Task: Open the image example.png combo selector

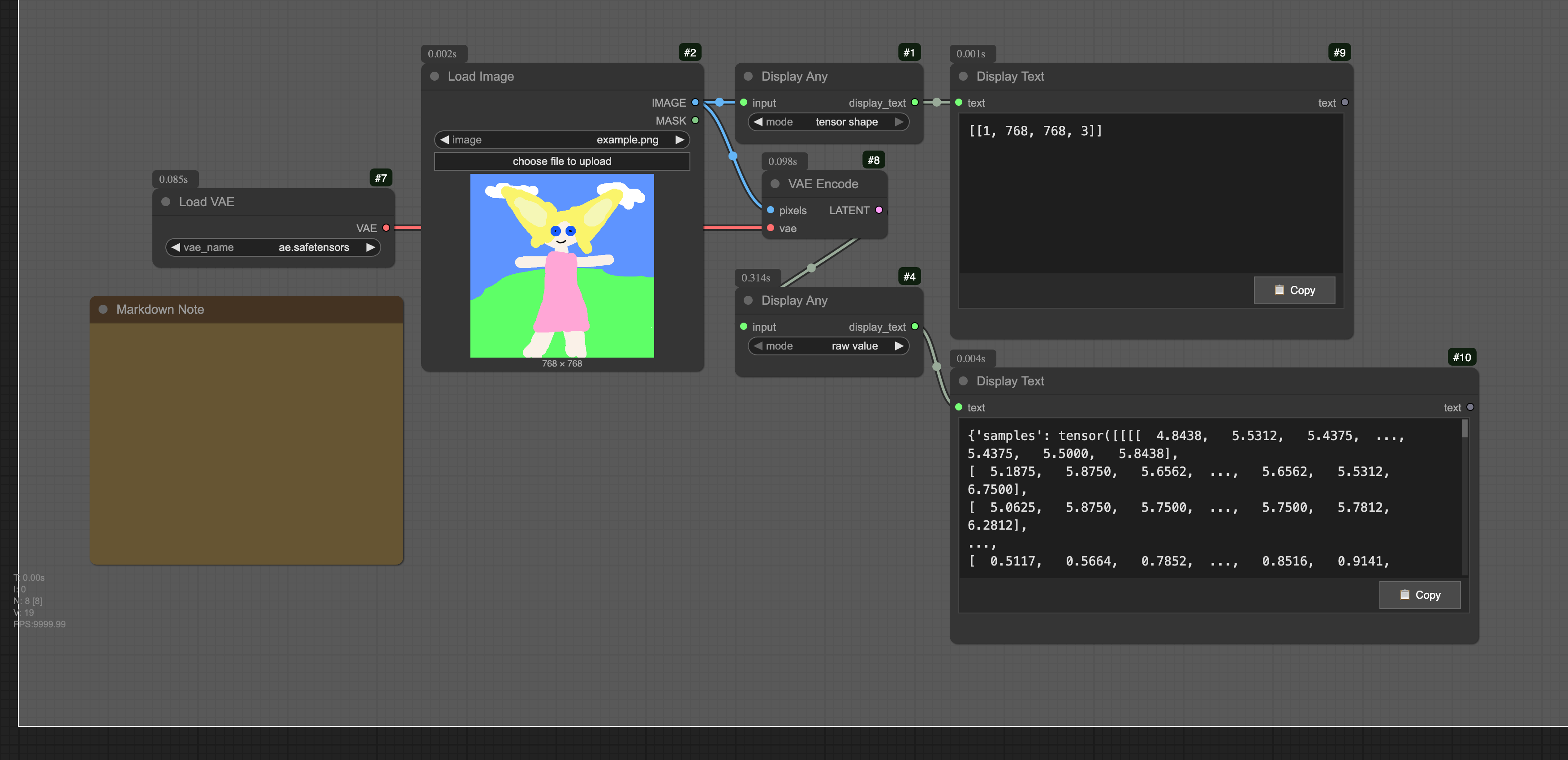Action: (562, 139)
